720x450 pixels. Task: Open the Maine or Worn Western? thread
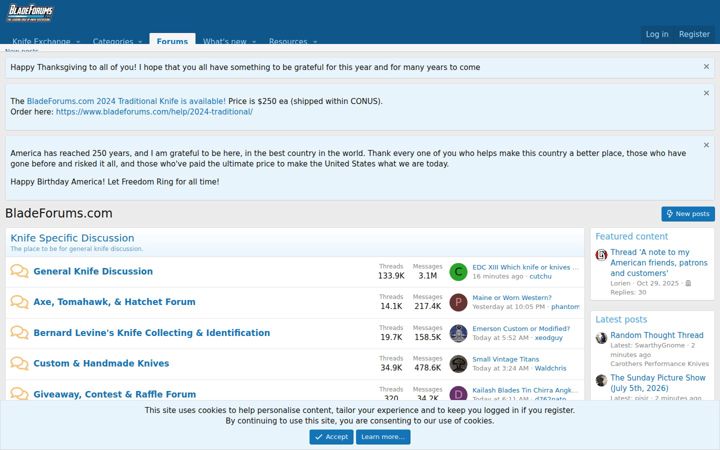tap(512, 298)
